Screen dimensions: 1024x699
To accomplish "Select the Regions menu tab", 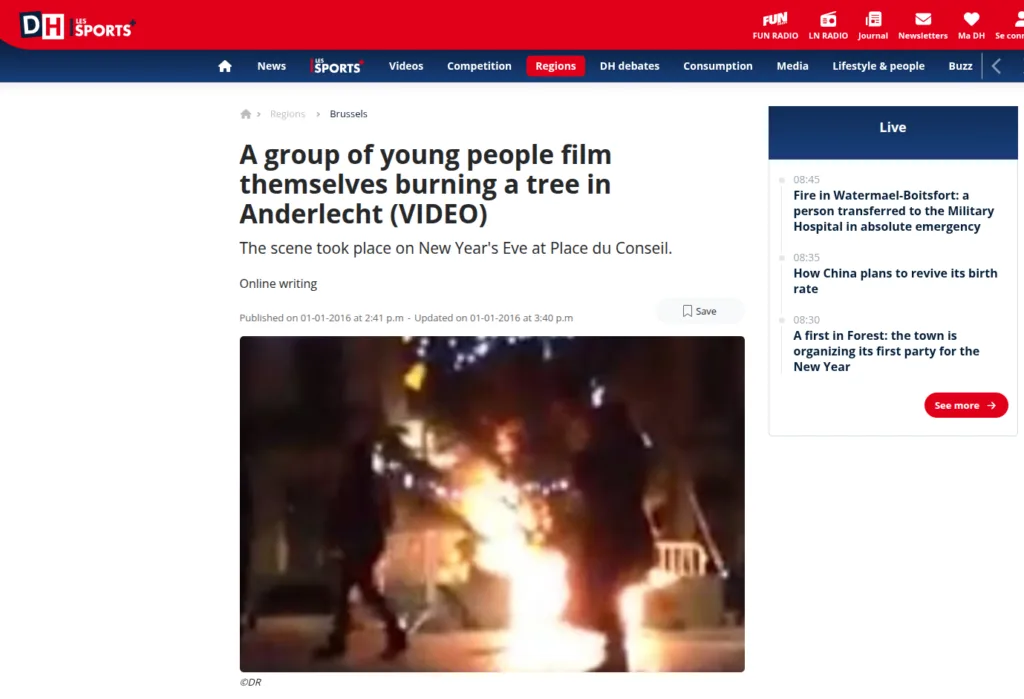I will [555, 66].
